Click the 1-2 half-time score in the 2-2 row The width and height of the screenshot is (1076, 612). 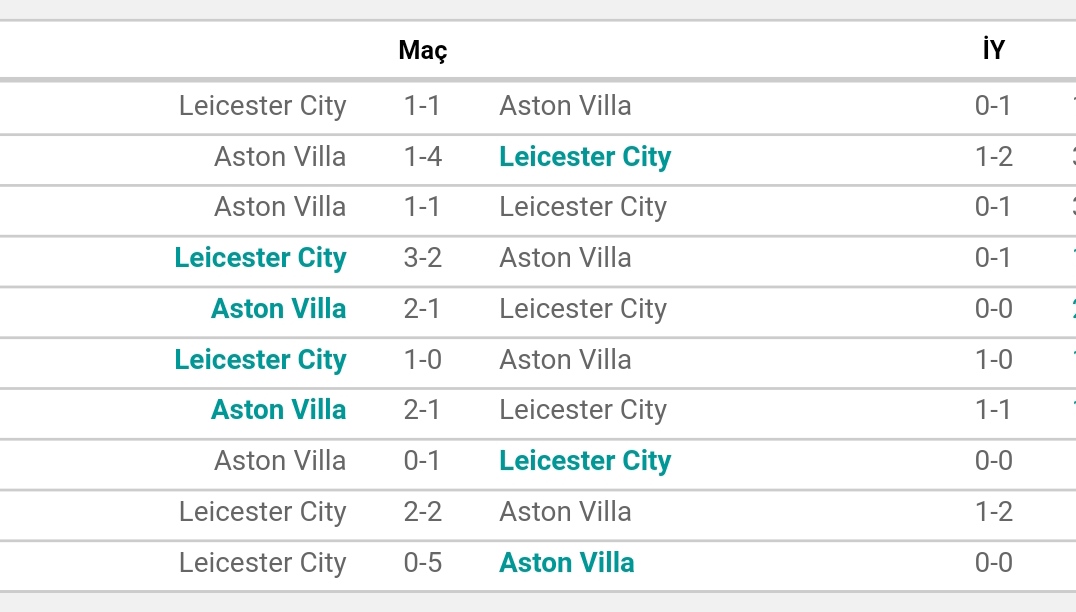[994, 511]
